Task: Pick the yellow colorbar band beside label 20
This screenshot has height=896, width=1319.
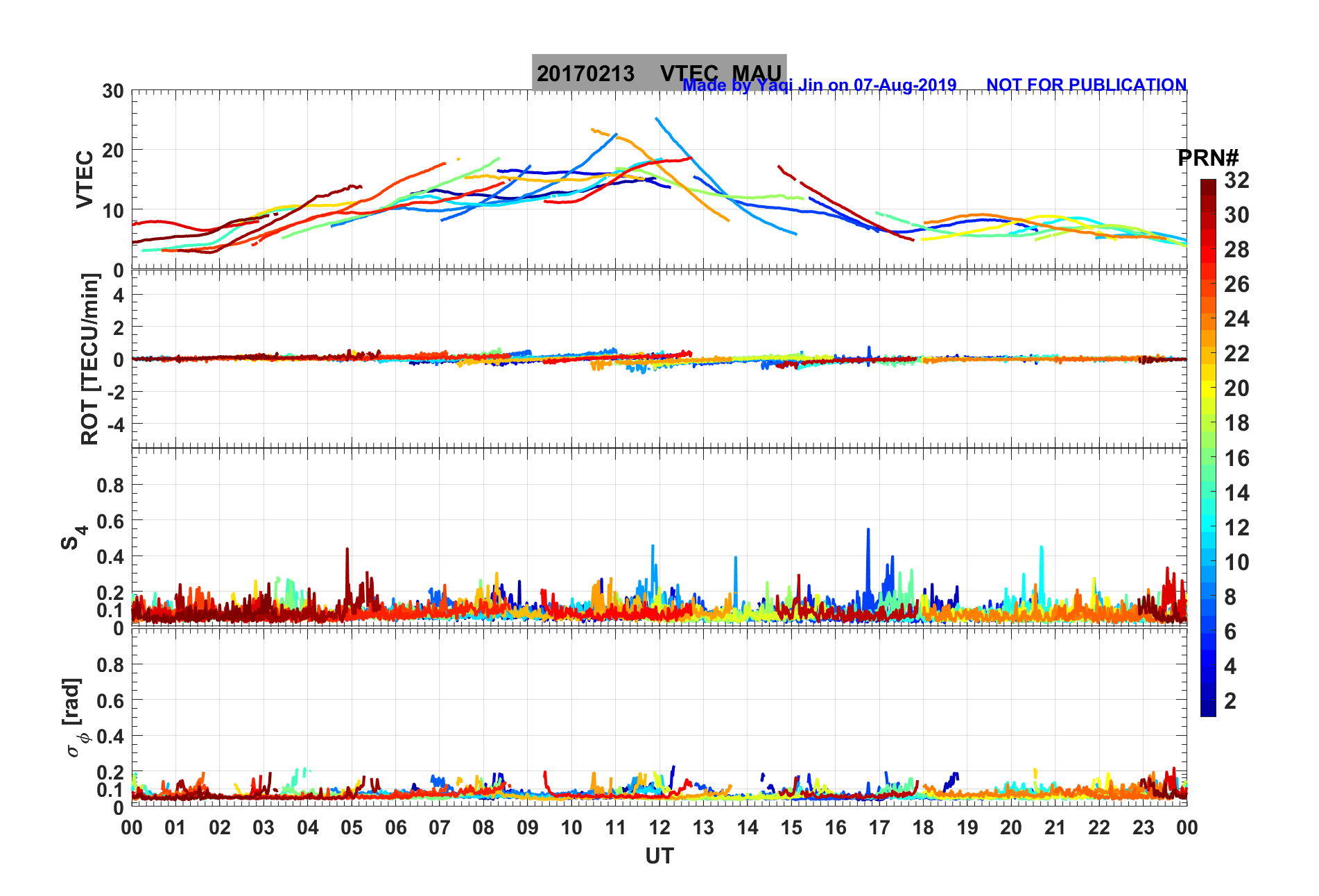Action: (1208, 388)
